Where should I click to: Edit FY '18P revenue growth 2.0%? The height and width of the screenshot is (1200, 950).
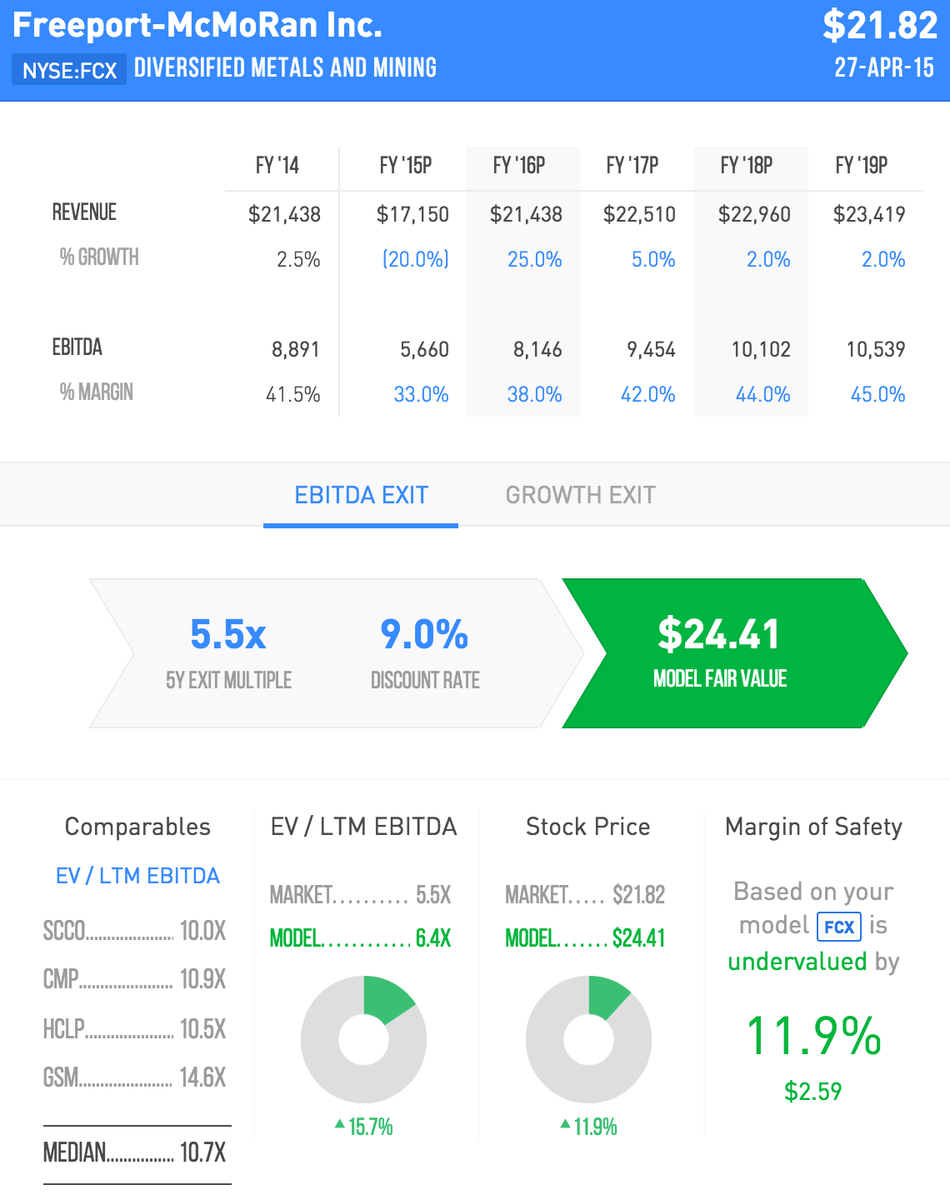coord(768,260)
